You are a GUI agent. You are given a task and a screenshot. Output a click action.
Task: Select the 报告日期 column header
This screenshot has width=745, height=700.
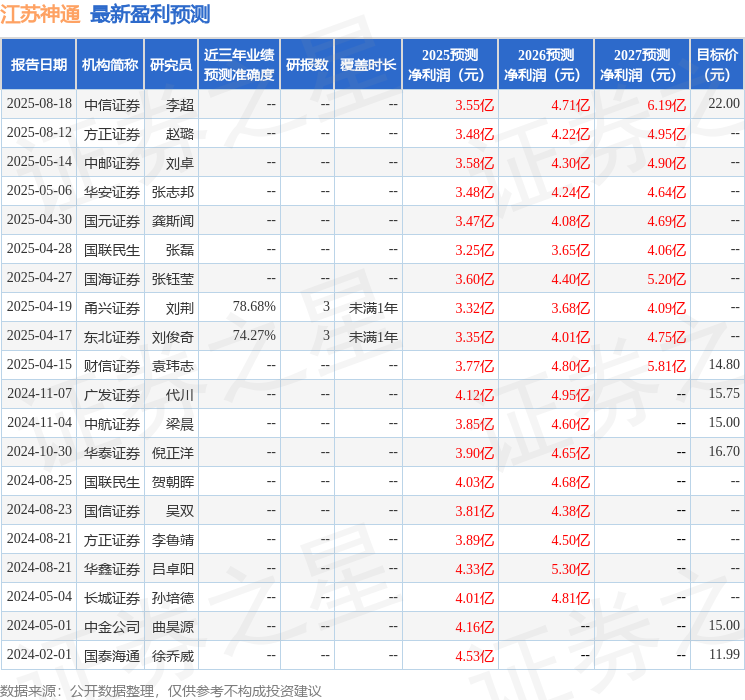click(38, 65)
